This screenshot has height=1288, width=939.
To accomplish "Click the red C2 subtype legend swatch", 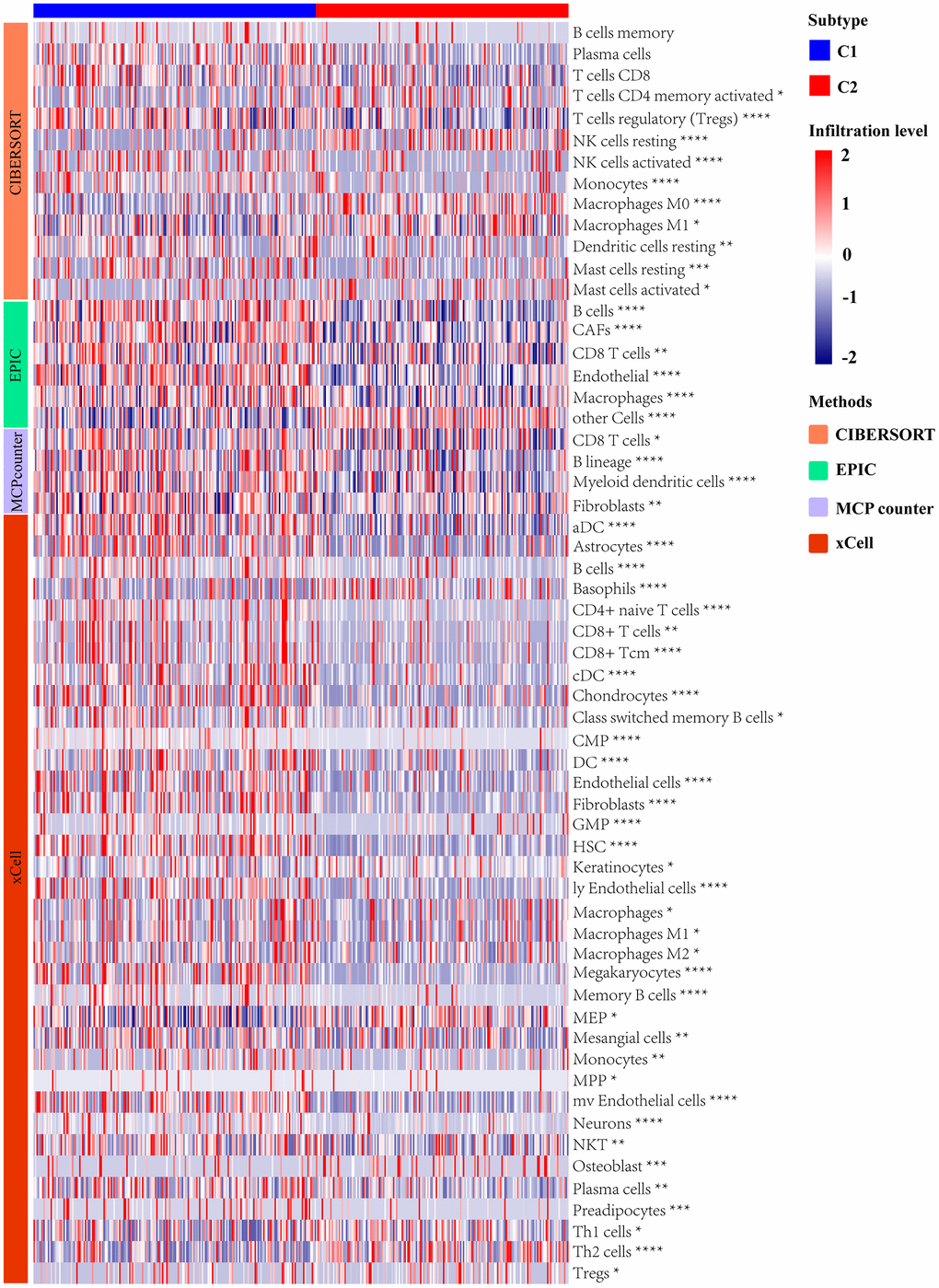I will pos(819,87).
